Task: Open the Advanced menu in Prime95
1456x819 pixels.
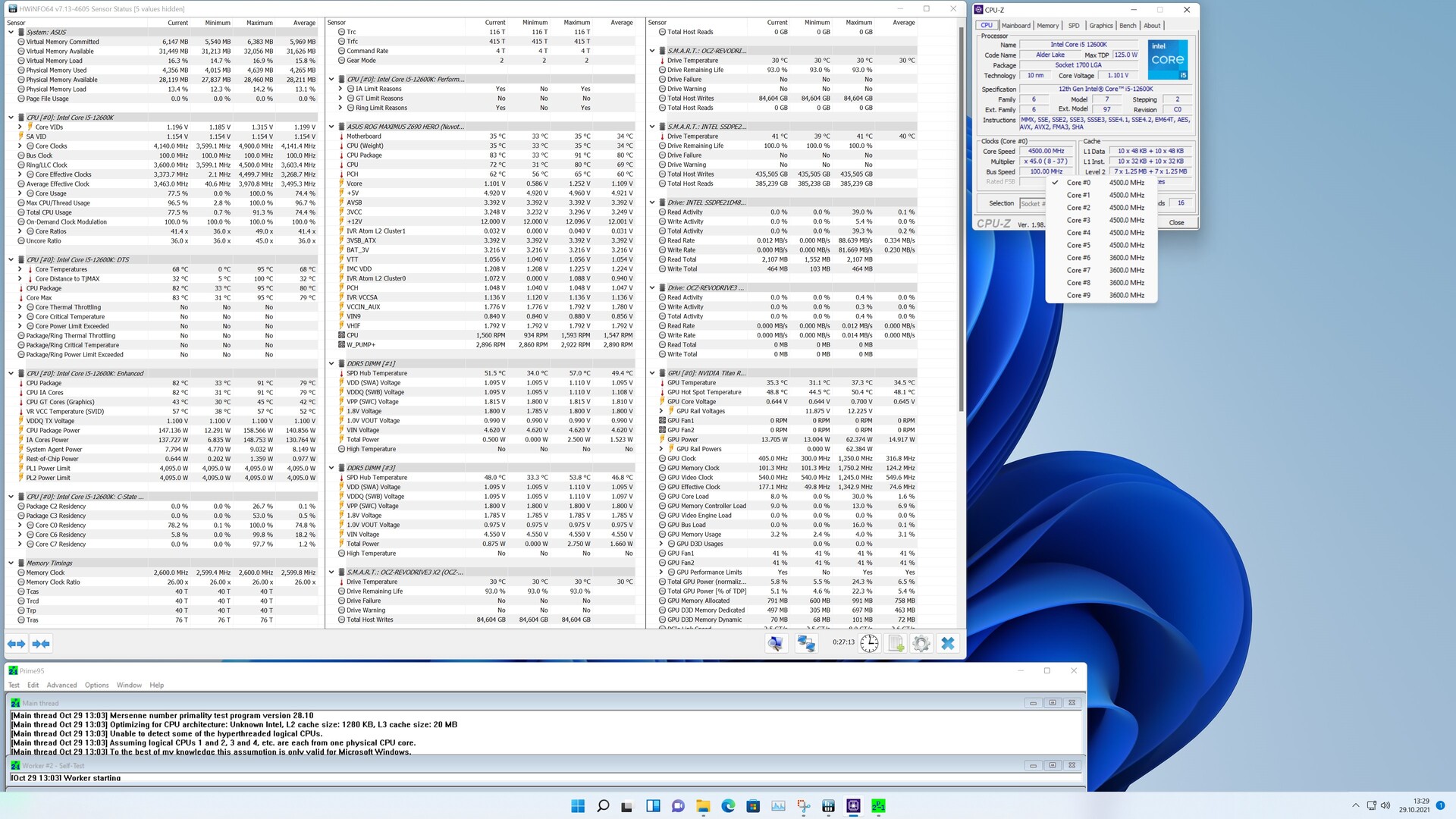Action: point(61,685)
